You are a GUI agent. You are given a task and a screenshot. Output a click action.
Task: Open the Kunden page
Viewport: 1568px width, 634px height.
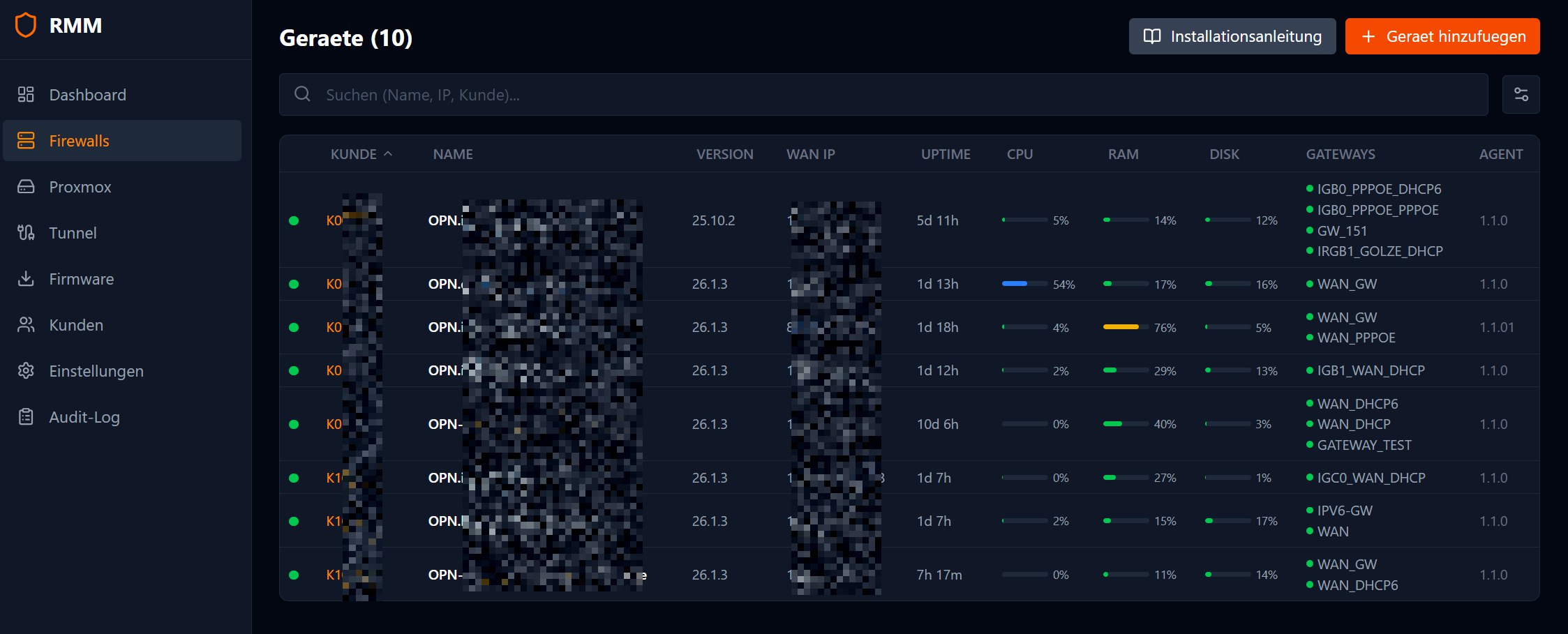(122, 324)
